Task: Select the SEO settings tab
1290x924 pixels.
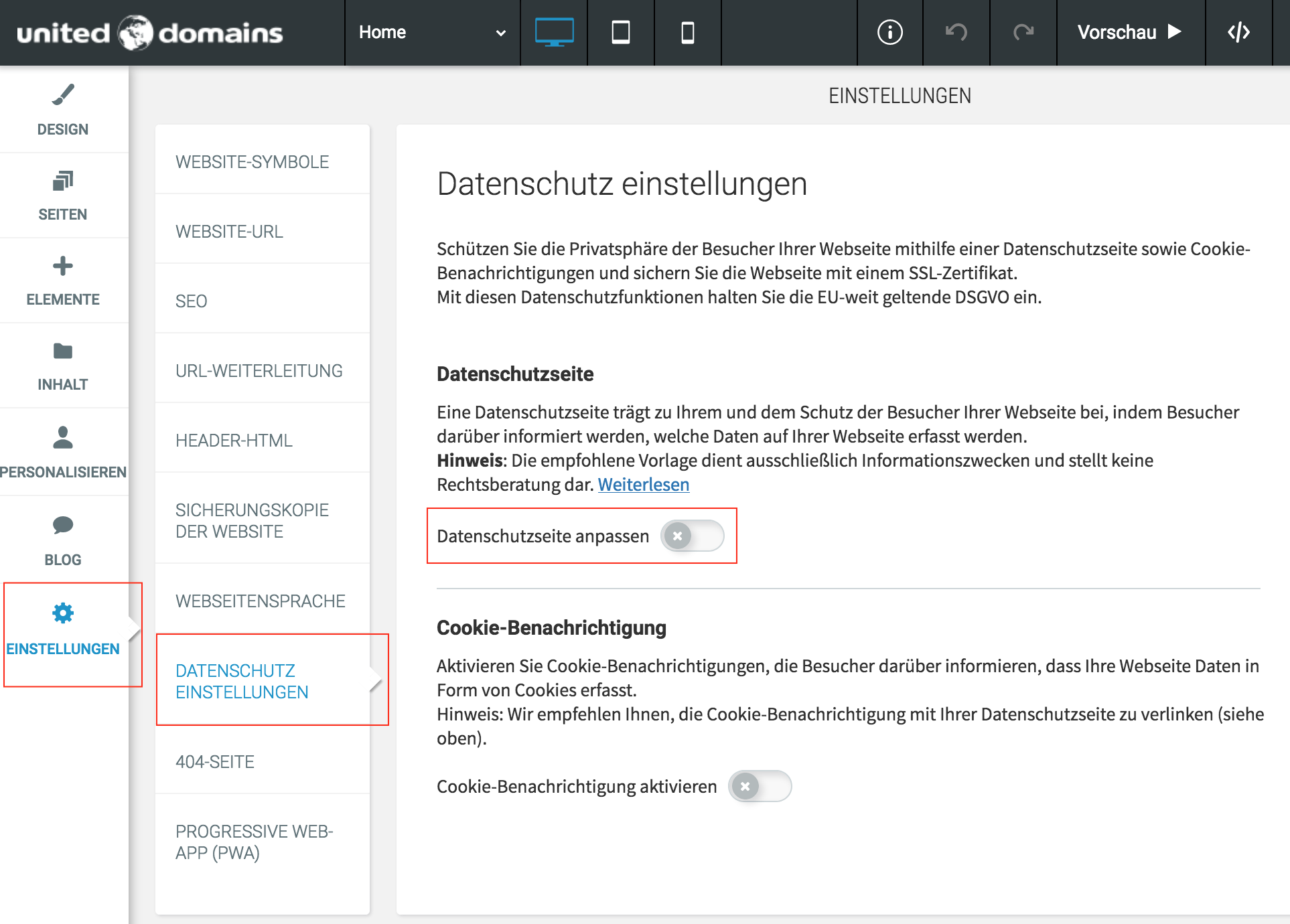Action: (192, 301)
